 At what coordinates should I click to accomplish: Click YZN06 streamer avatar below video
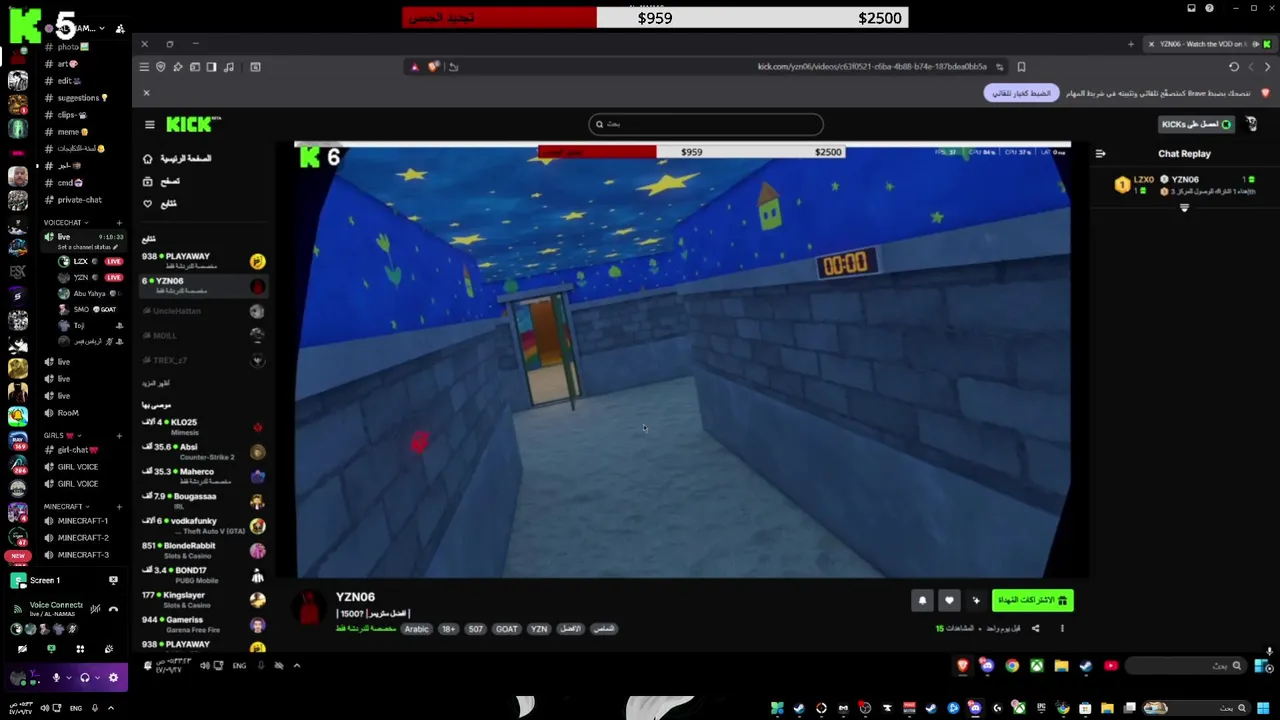tap(310, 606)
